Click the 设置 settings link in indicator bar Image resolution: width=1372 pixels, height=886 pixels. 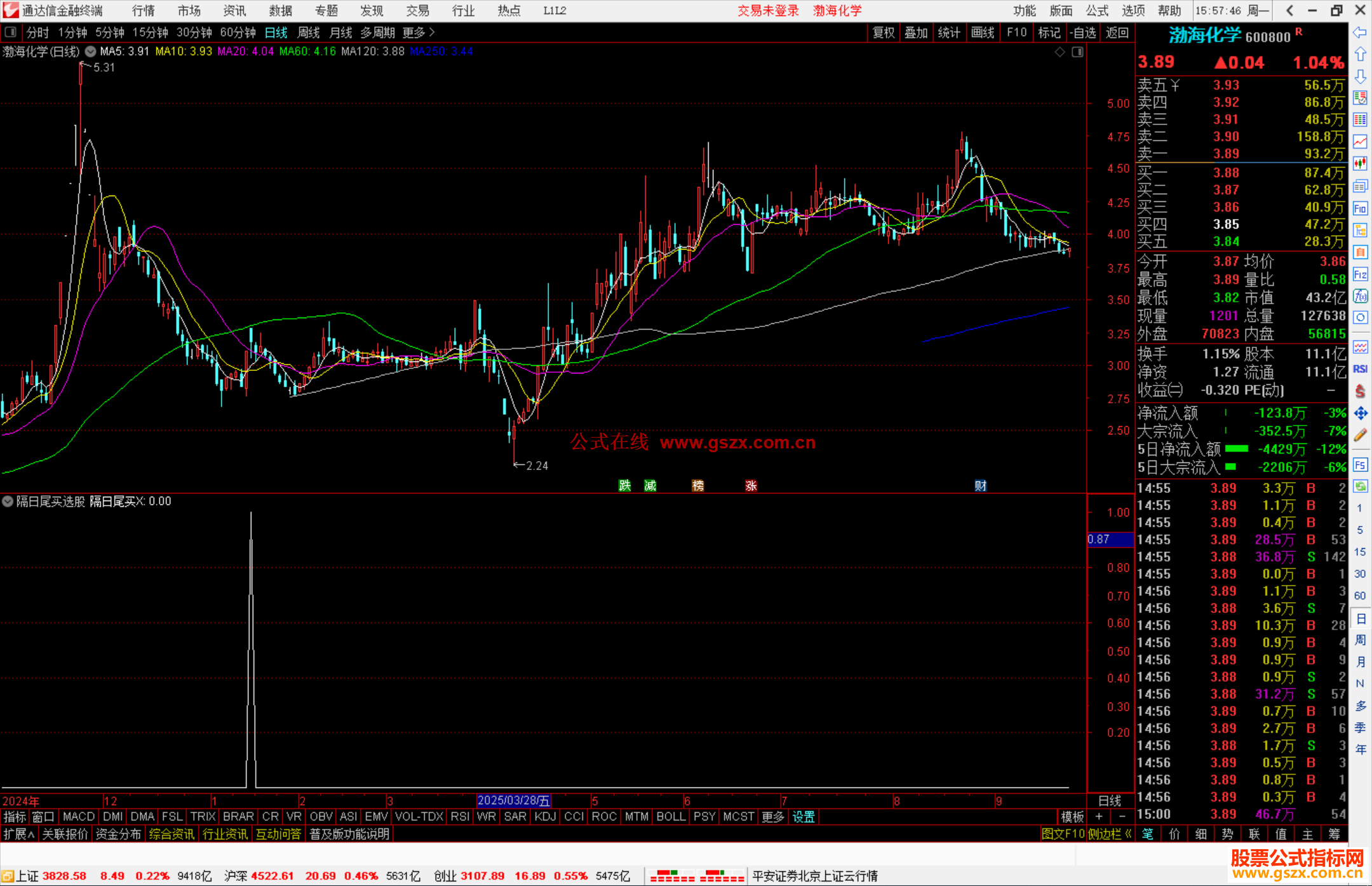click(804, 817)
